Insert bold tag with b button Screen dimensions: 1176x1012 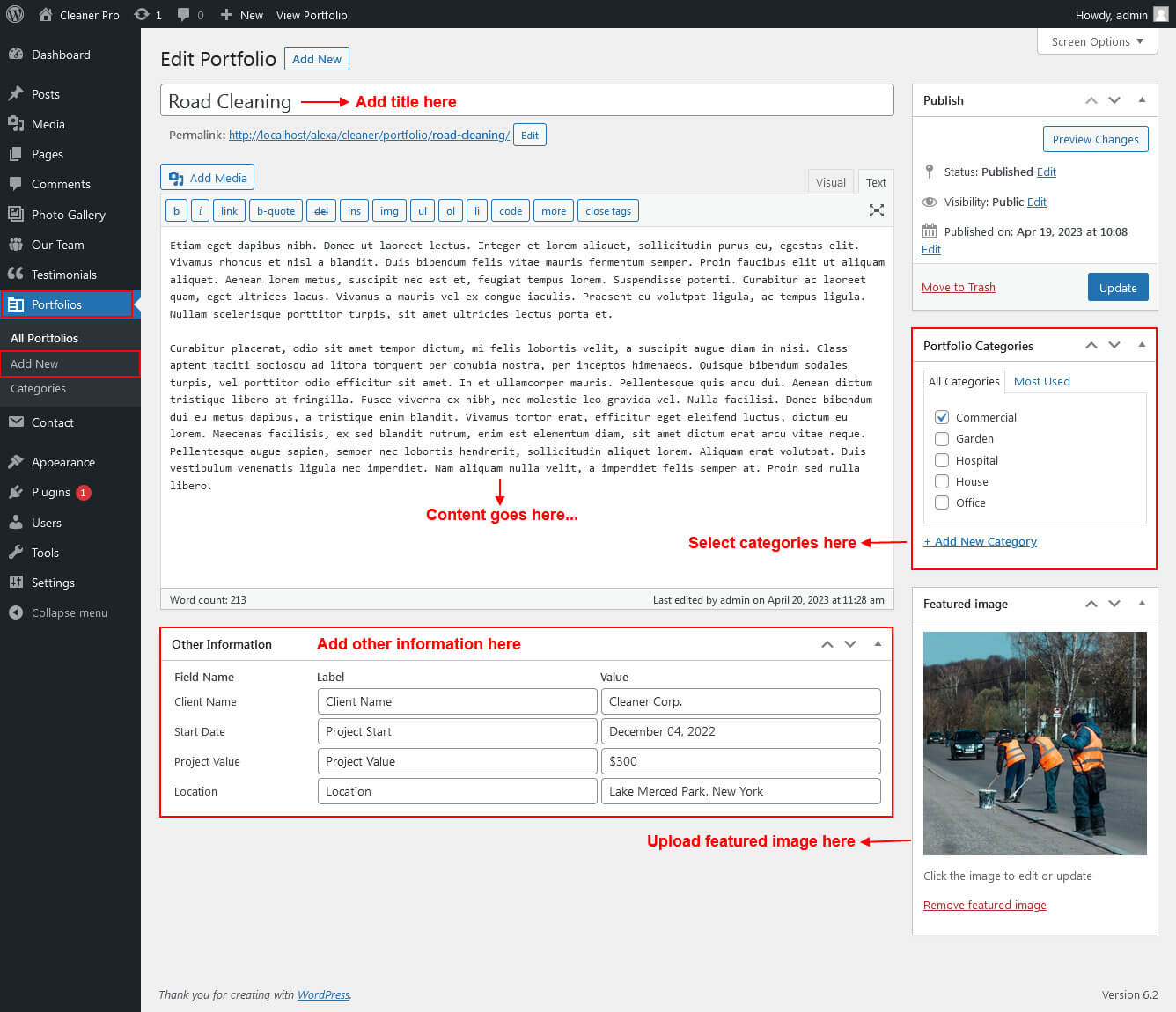pos(176,211)
